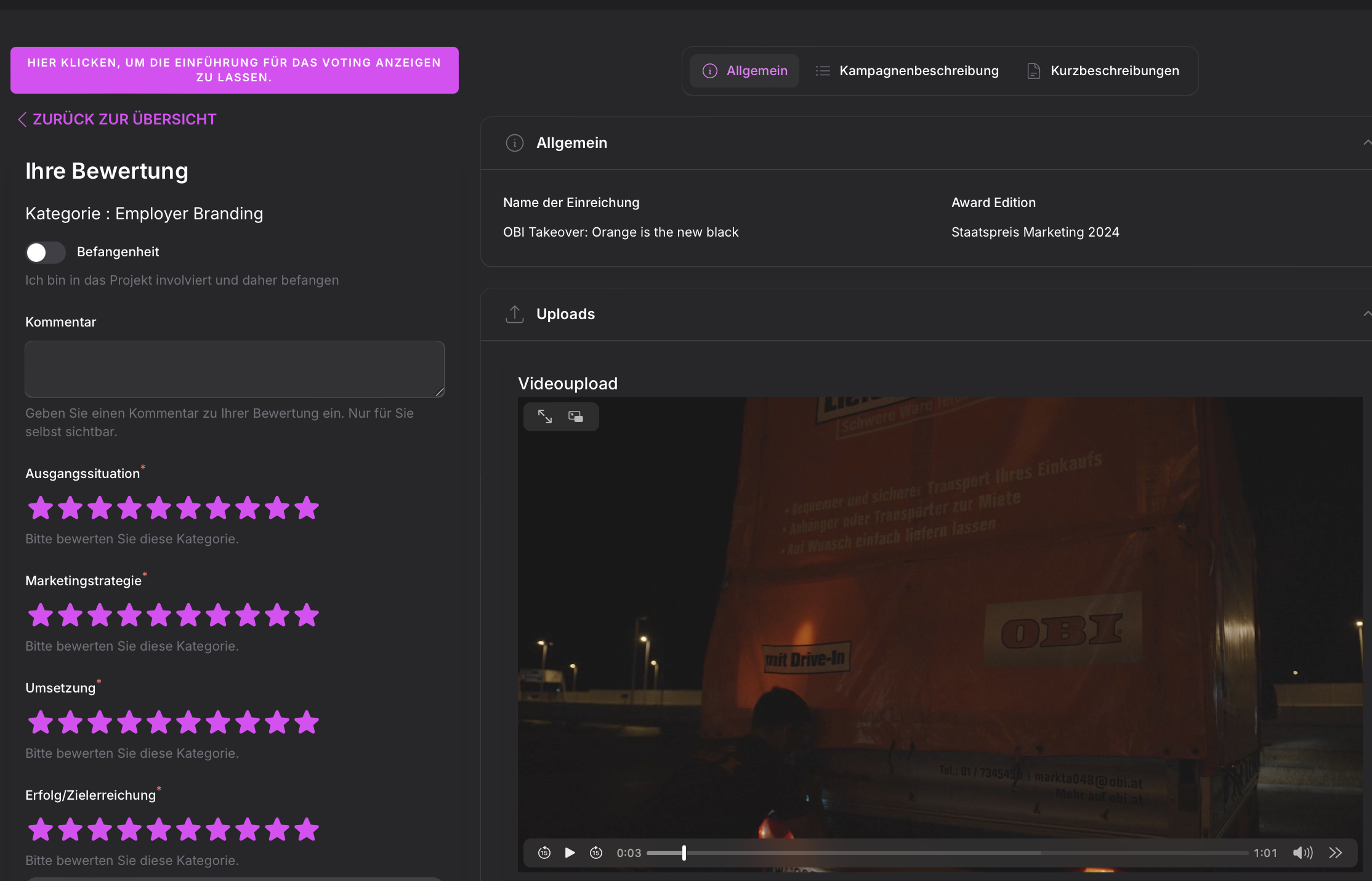
Task: Click the pink voting introduction banner
Action: point(234,70)
